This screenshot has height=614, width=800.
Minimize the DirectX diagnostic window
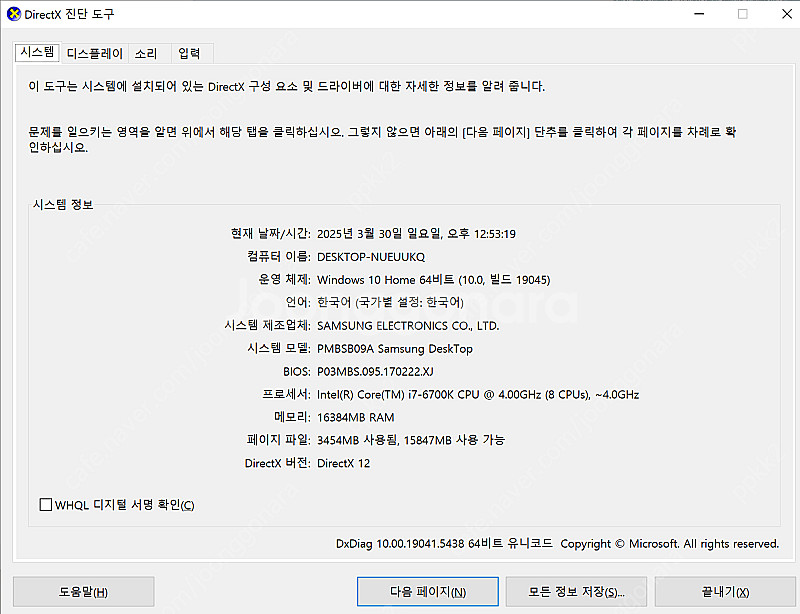click(x=699, y=14)
